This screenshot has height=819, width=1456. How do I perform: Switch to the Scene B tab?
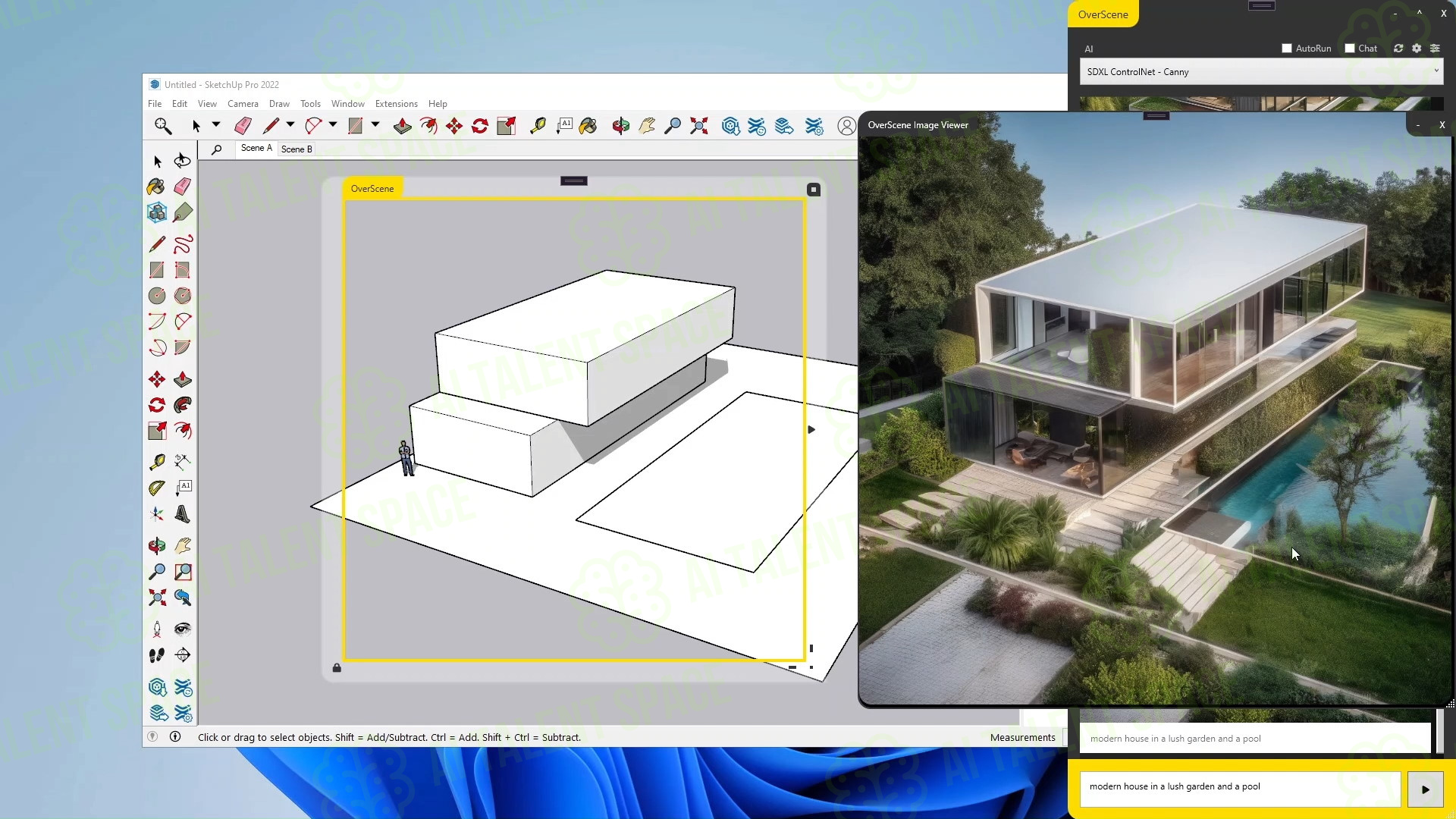pos(297,149)
